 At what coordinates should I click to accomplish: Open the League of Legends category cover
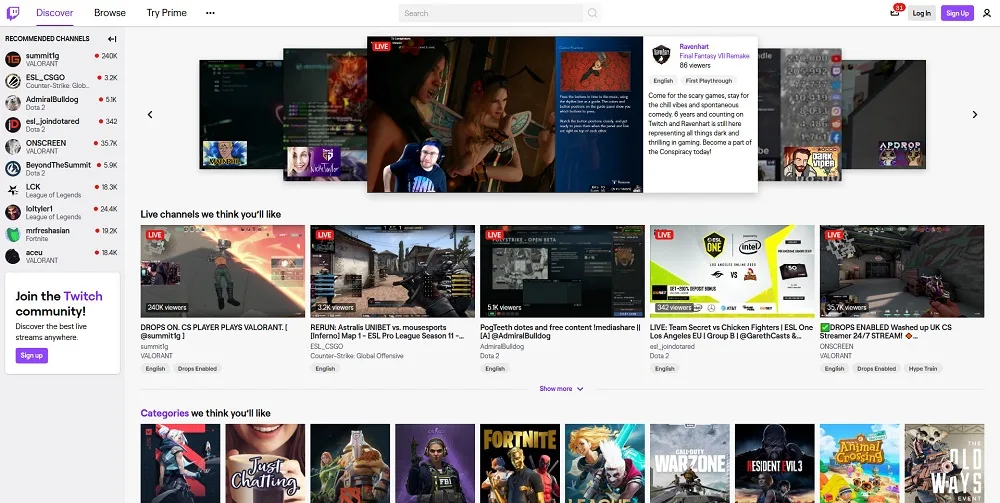[605, 463]
